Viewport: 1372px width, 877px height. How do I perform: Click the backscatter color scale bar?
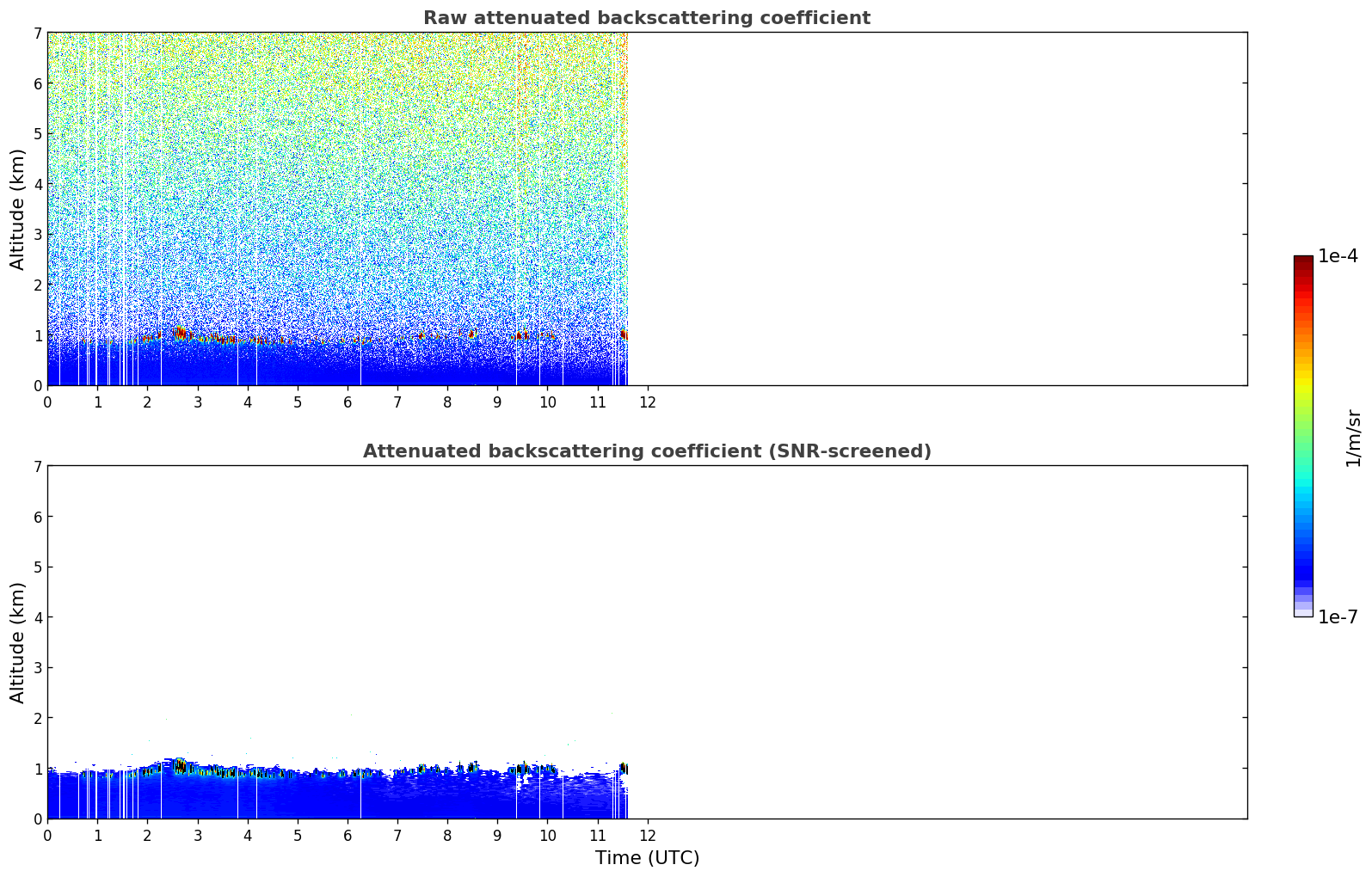[1303, 436]
